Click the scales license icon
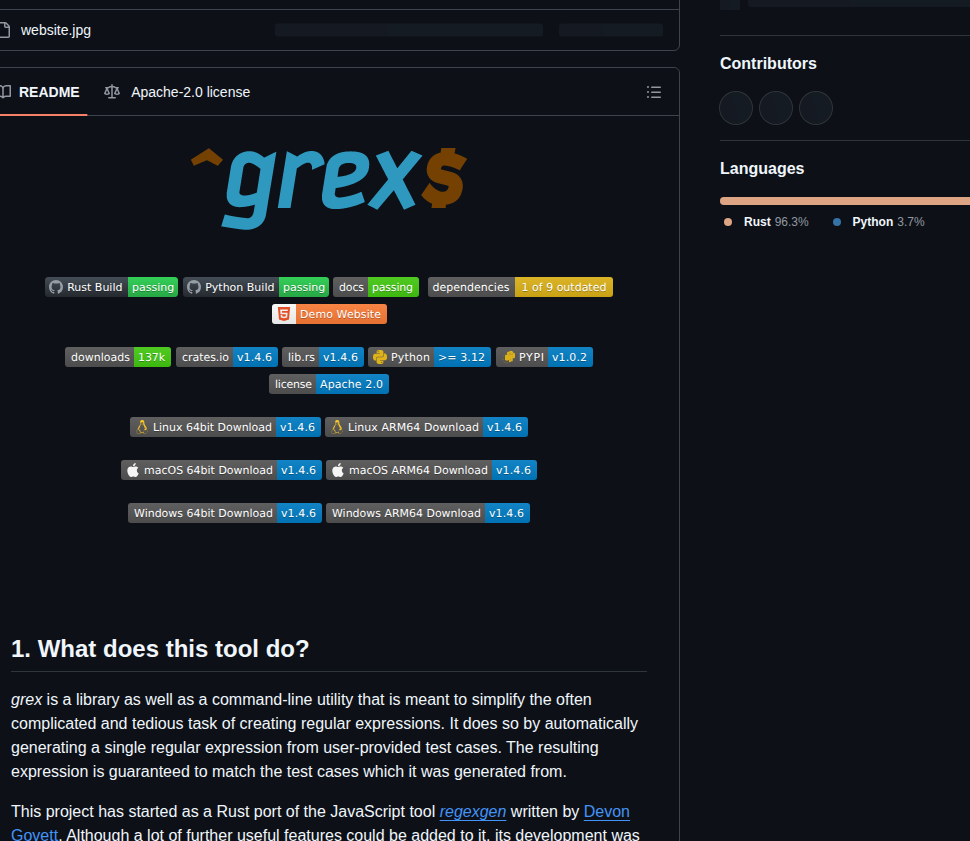 coord(112,92)
